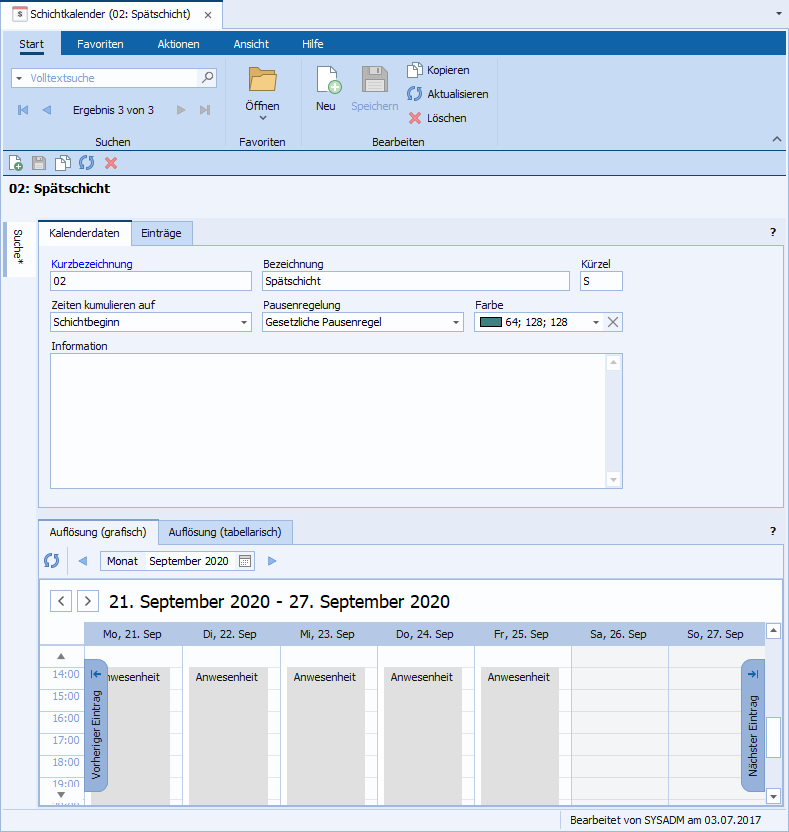Go to previous search result
This screenshot has width=789, height=832.
46,110
